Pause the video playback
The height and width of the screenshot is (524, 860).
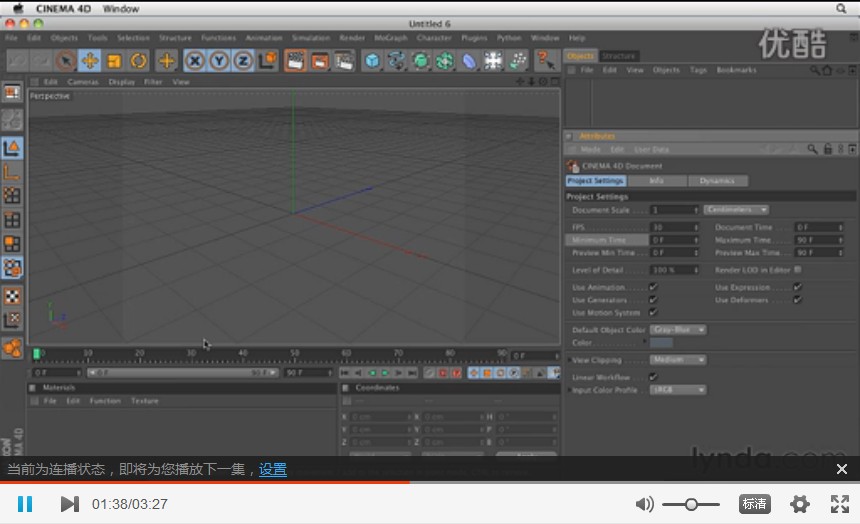25,504
